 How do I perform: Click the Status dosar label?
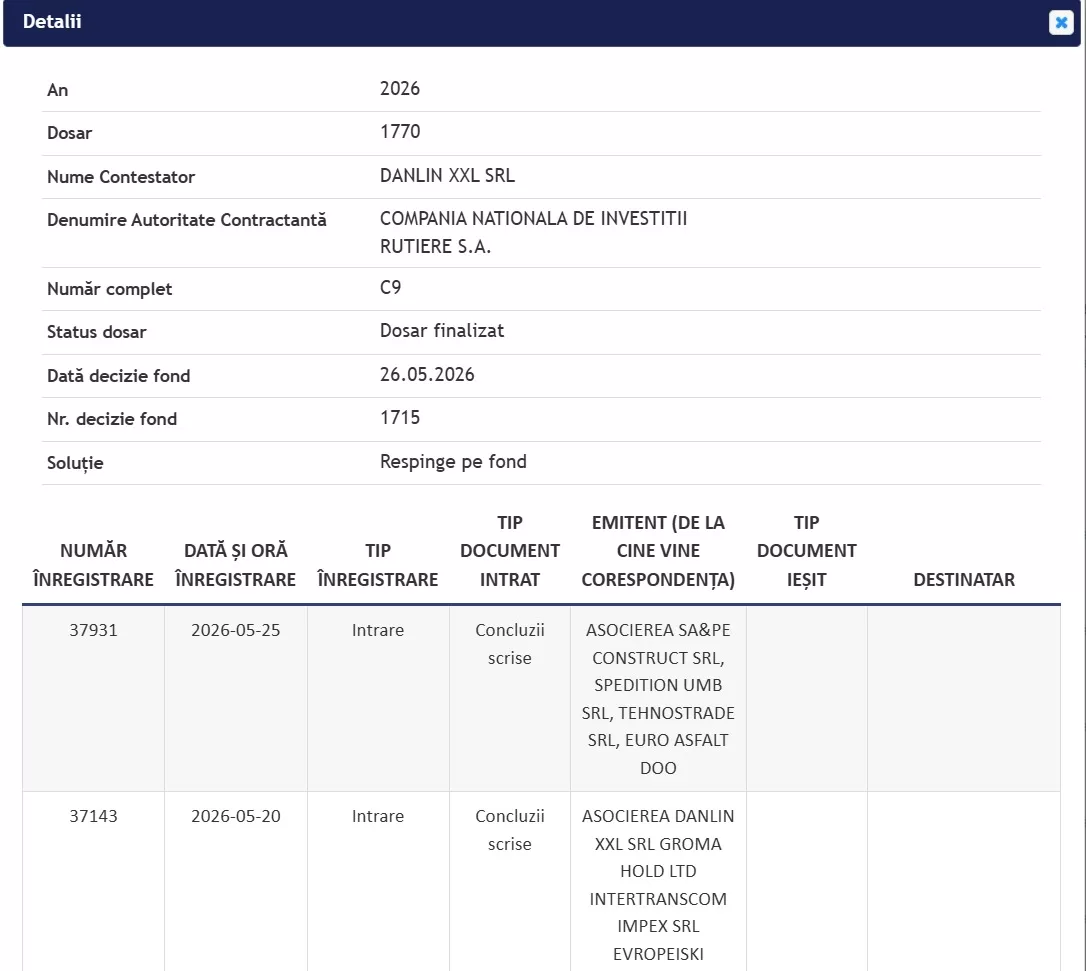[97, 332]
